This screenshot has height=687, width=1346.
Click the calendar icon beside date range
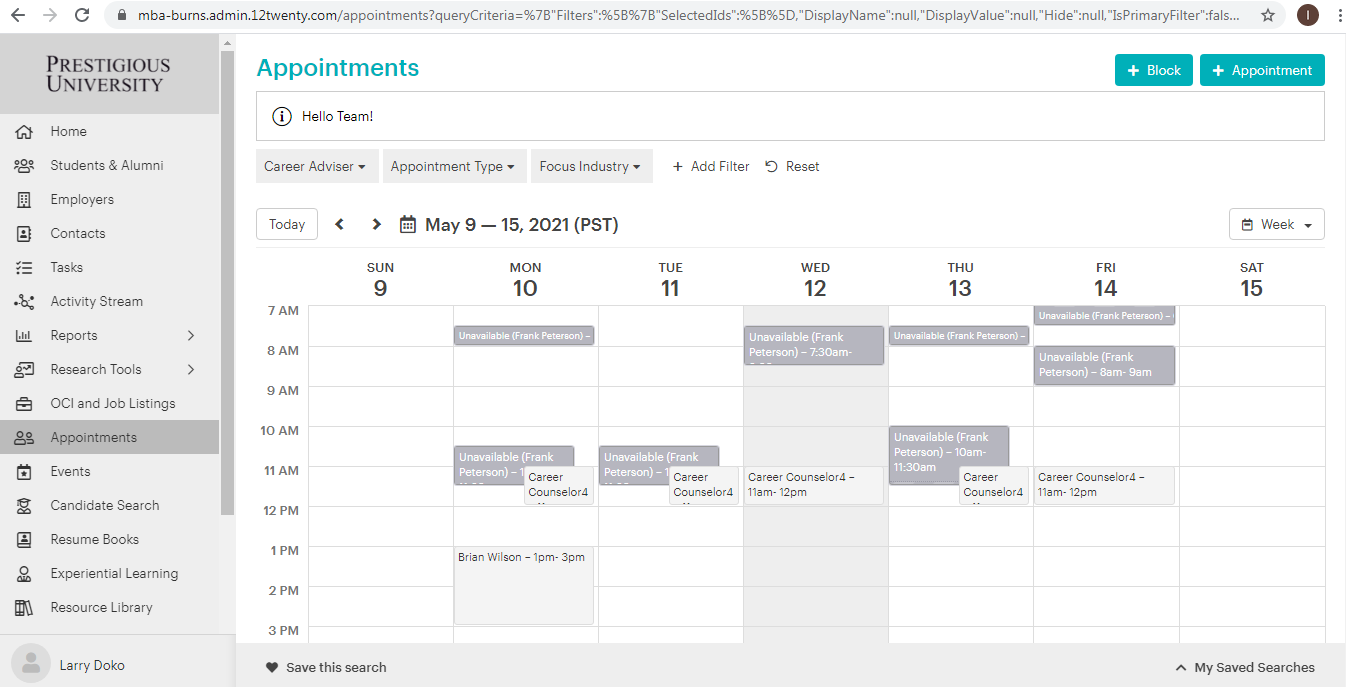408,225
